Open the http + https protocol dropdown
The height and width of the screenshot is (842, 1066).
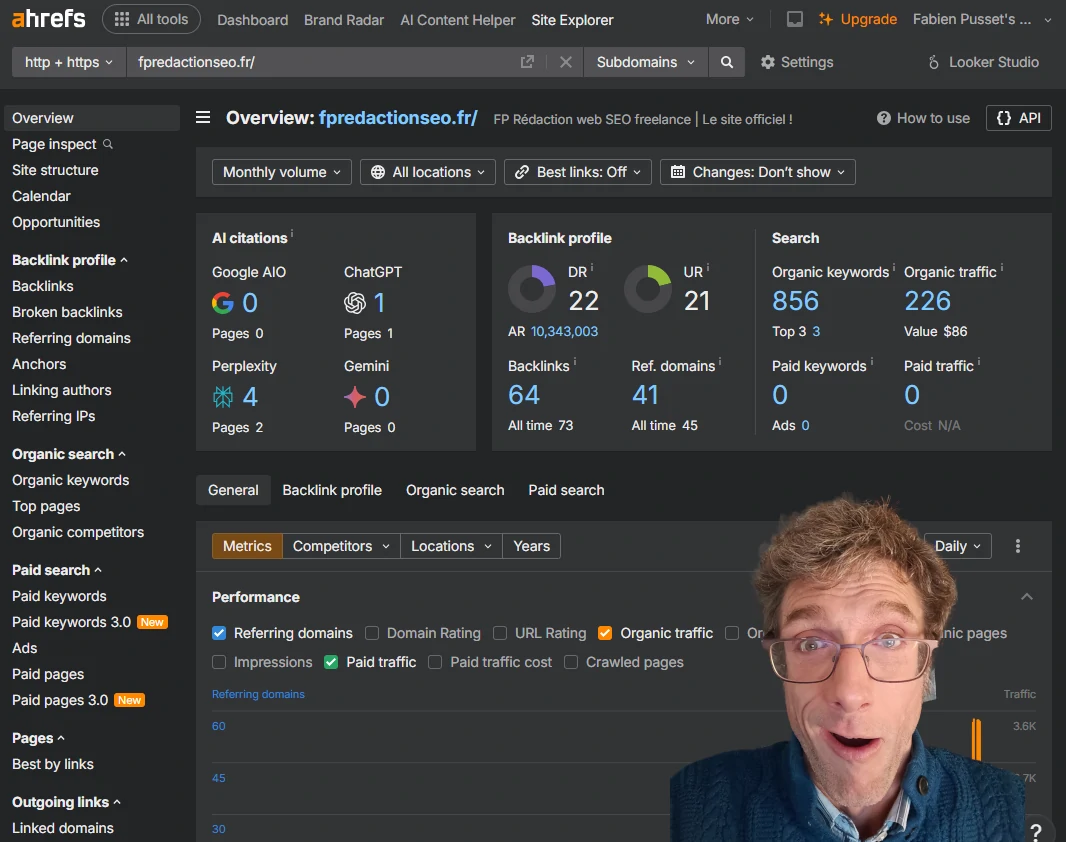(x=69, y=62)
